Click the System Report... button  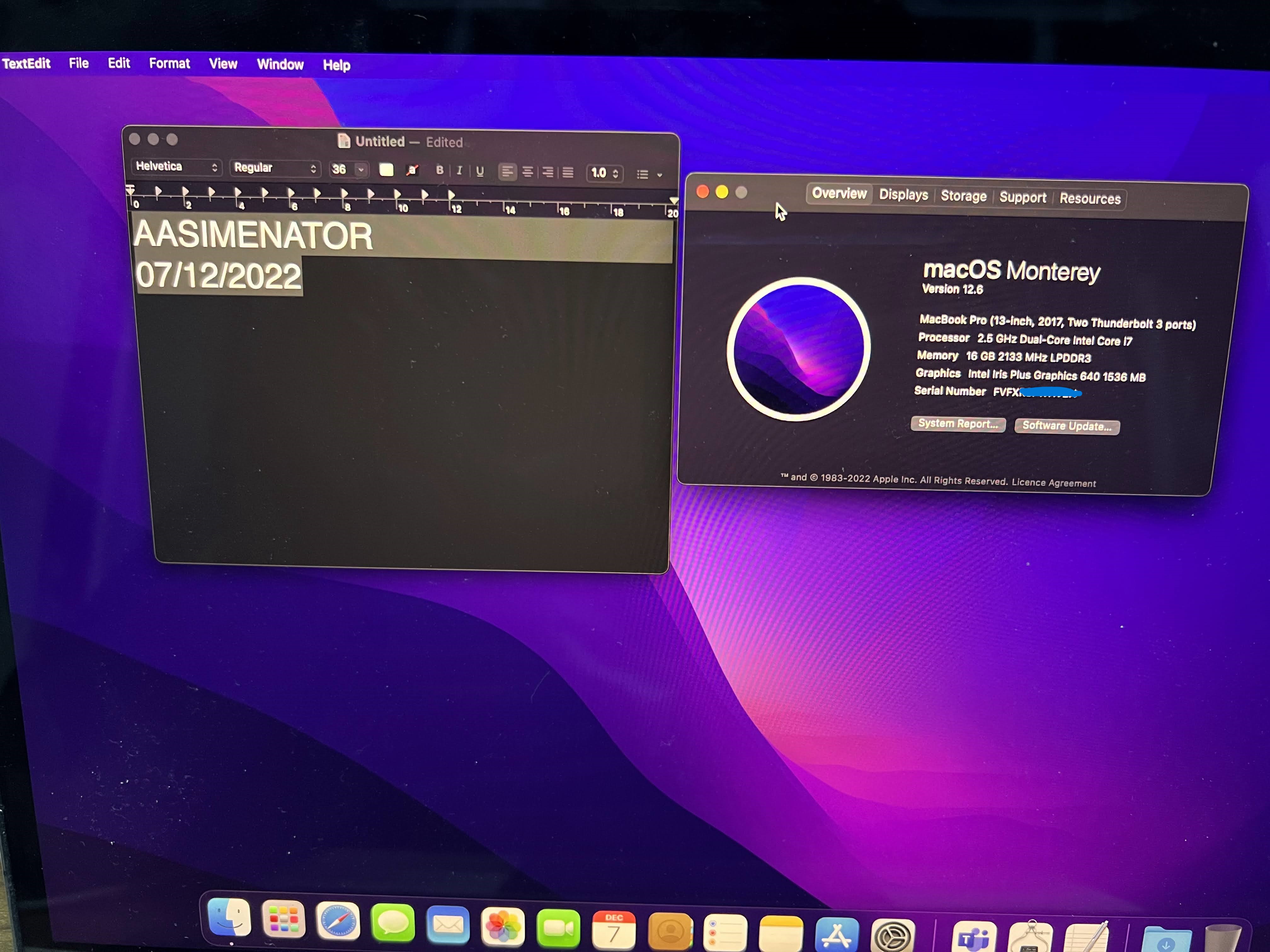(958, 423)
